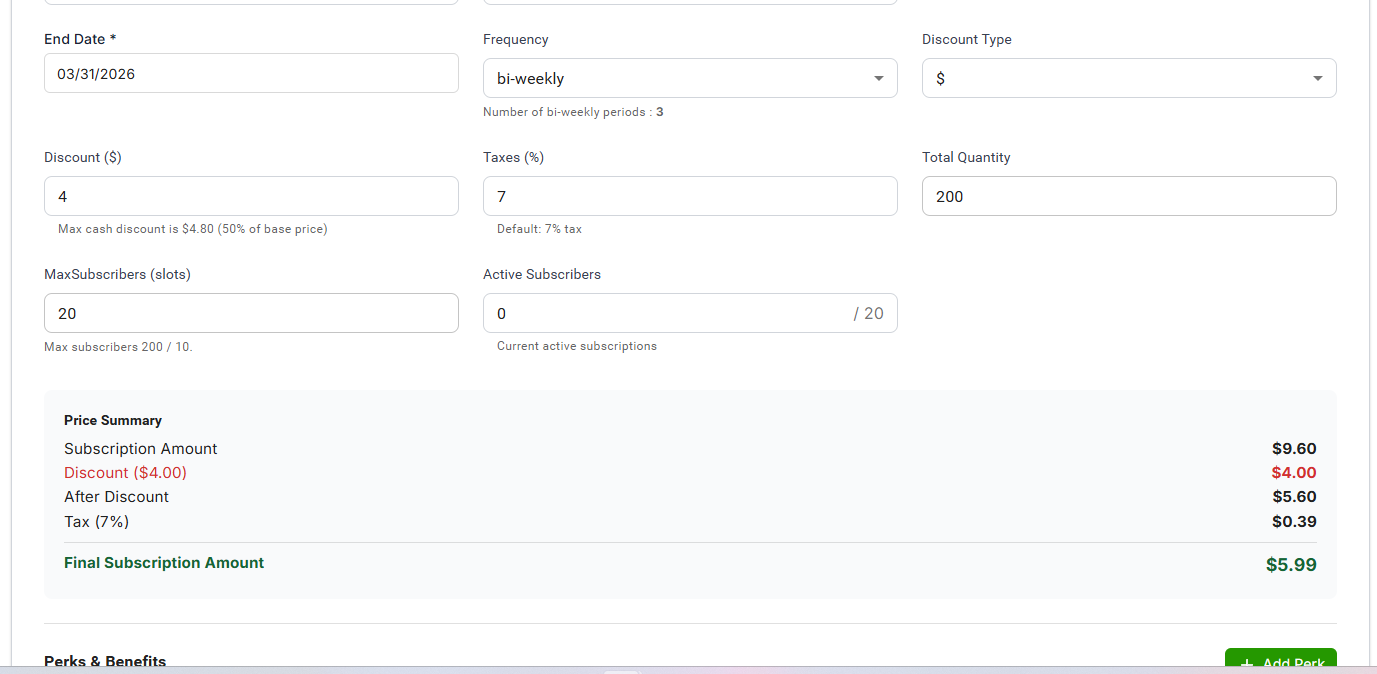Click the Frequency dropdown arrow
Screen dimensions: 1377x674
878,78
